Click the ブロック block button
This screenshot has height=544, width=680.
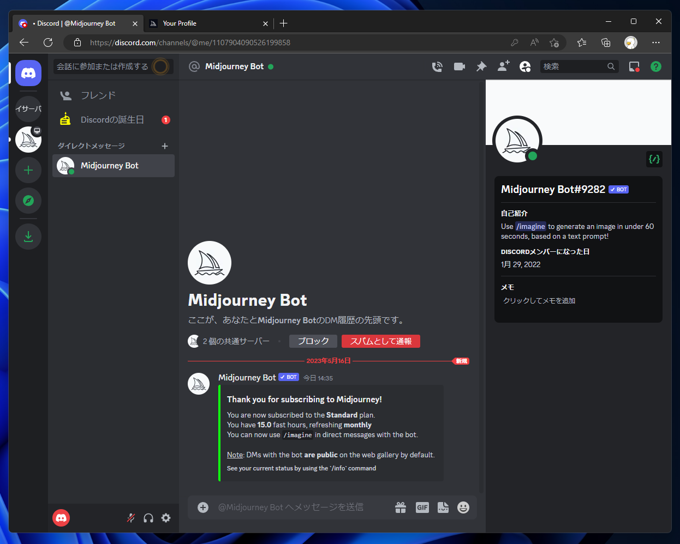coord(313,341)
